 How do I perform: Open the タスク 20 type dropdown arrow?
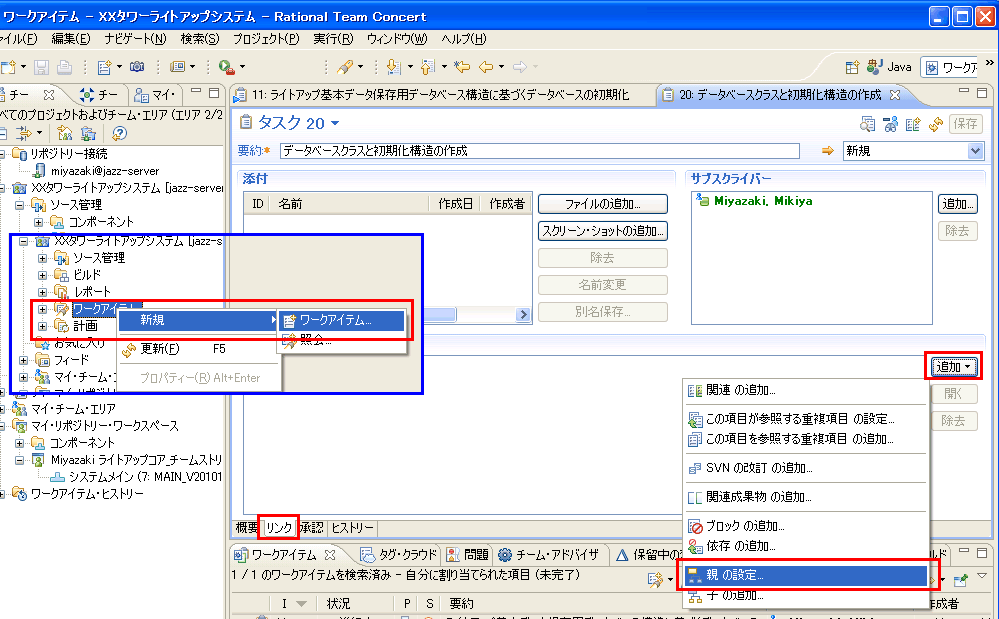coord(335,123)
